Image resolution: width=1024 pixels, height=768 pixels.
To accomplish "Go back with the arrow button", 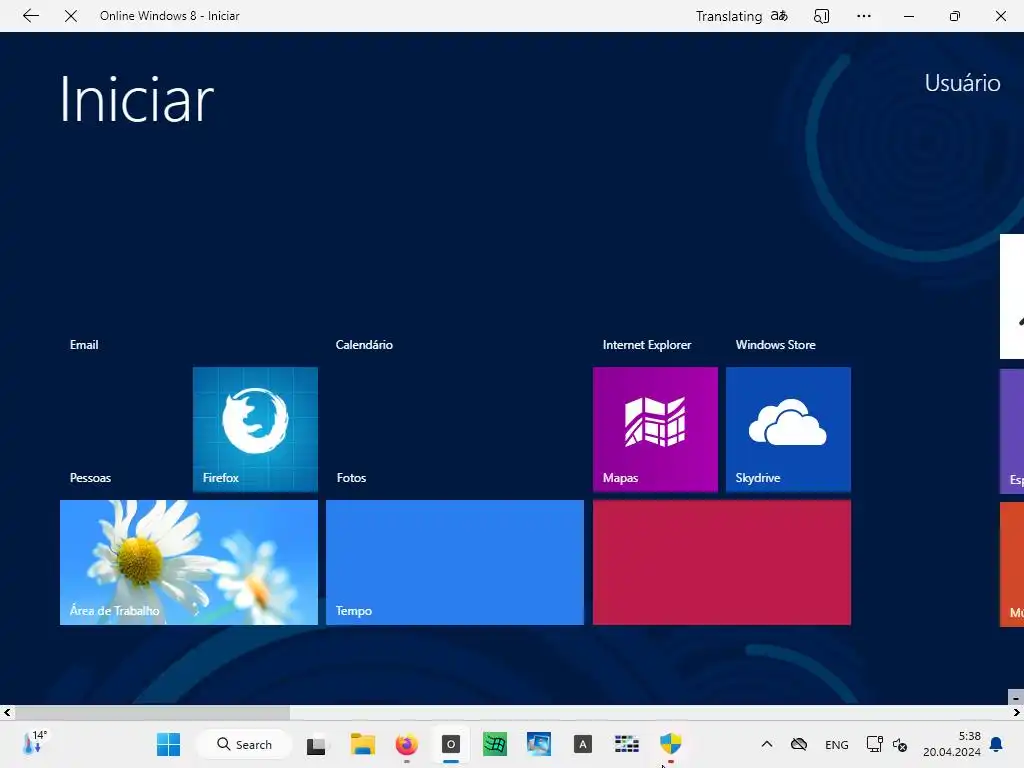I will pos(31,16).
